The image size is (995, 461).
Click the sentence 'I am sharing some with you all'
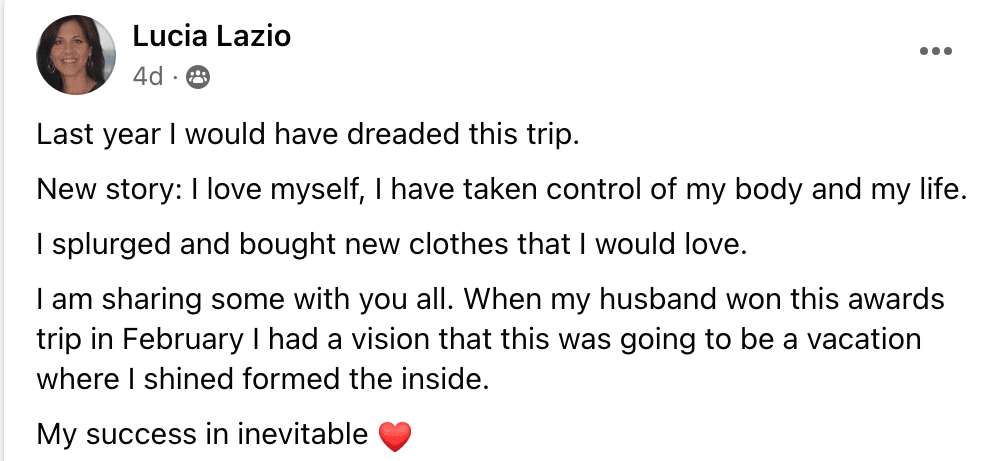point(246,299)
